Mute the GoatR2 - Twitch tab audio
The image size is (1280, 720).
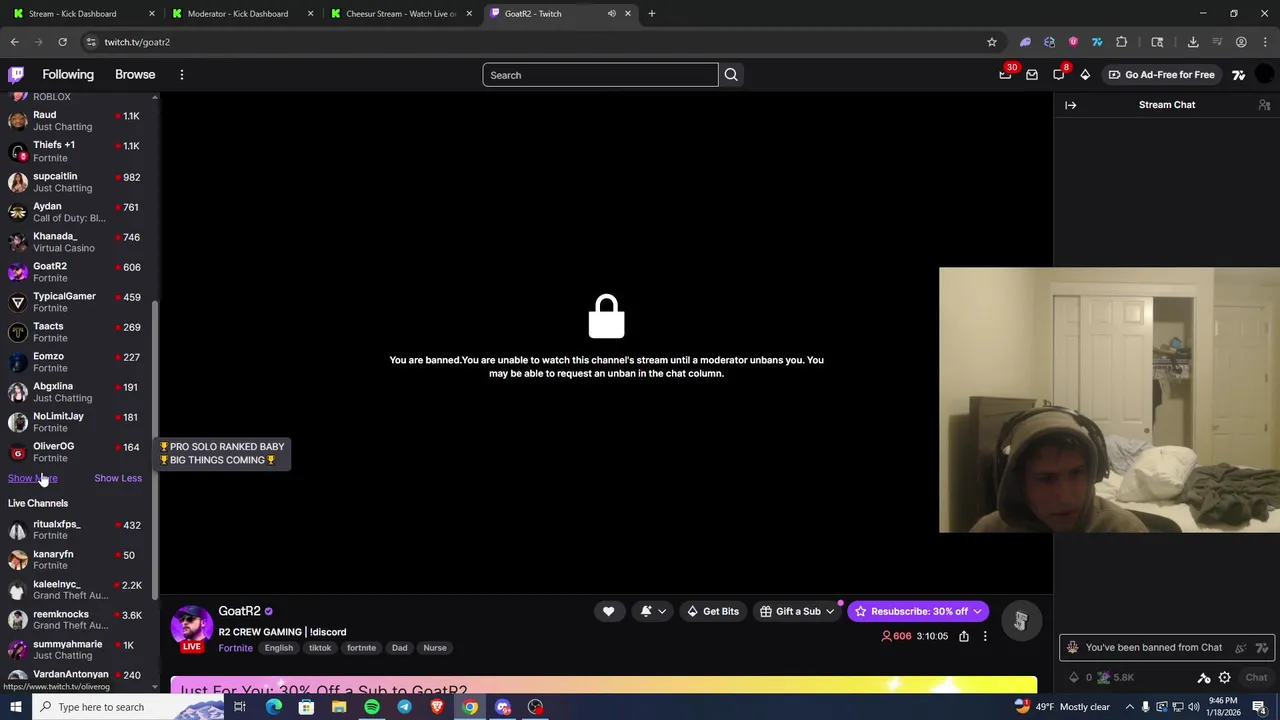pyautogui.click(x=611, y=14)
